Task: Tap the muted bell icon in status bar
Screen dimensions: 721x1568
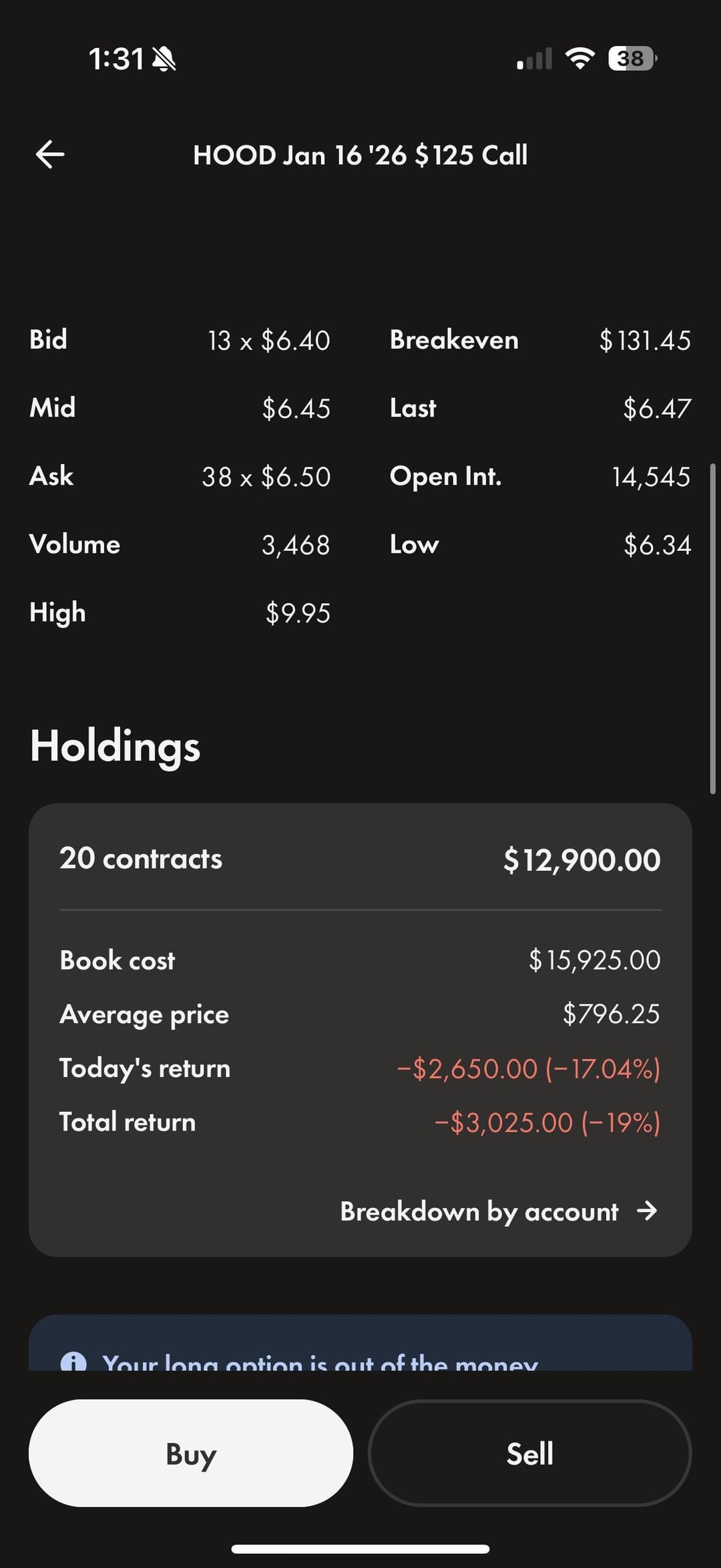Action: coord(164,59)
